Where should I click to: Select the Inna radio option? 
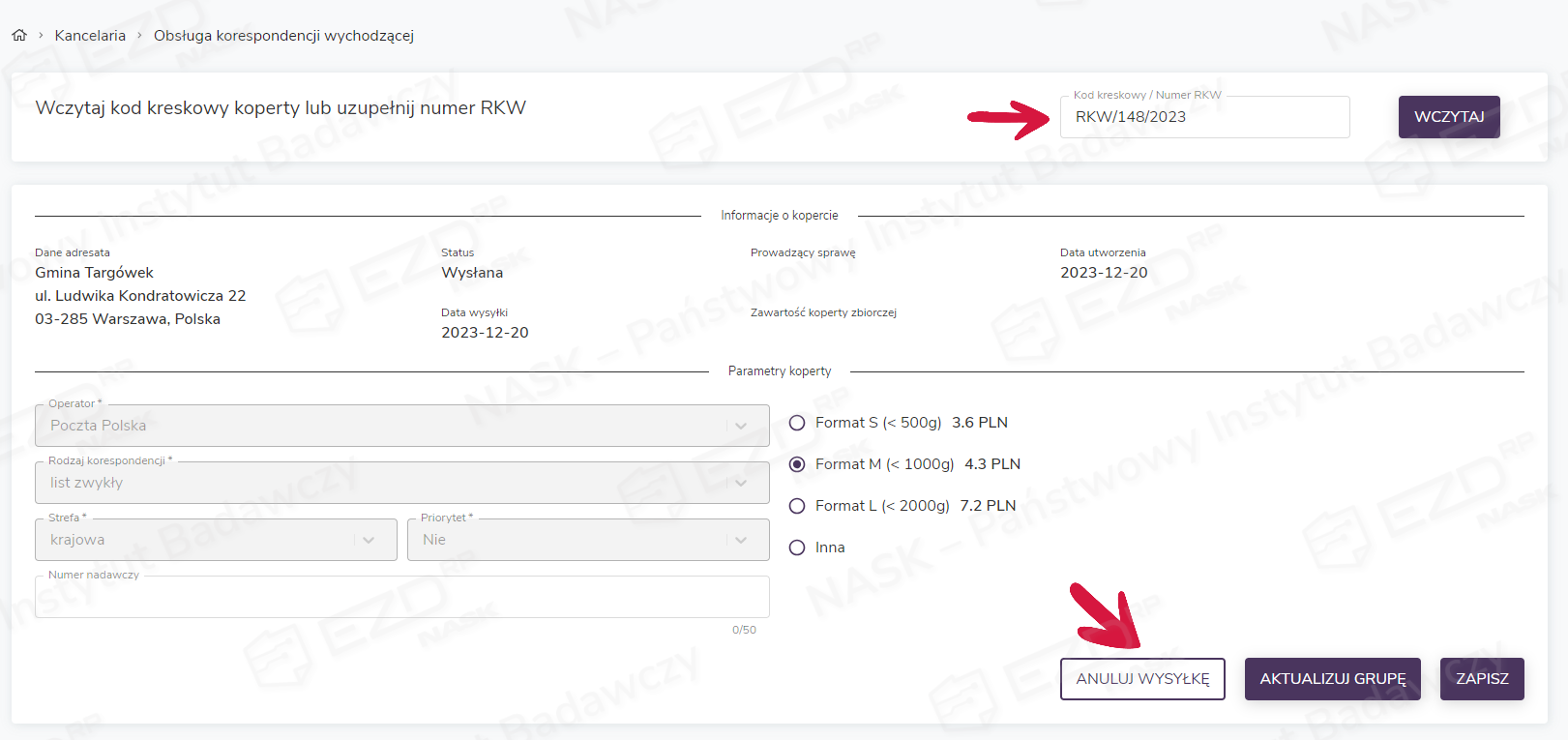(x=797, y=548)
